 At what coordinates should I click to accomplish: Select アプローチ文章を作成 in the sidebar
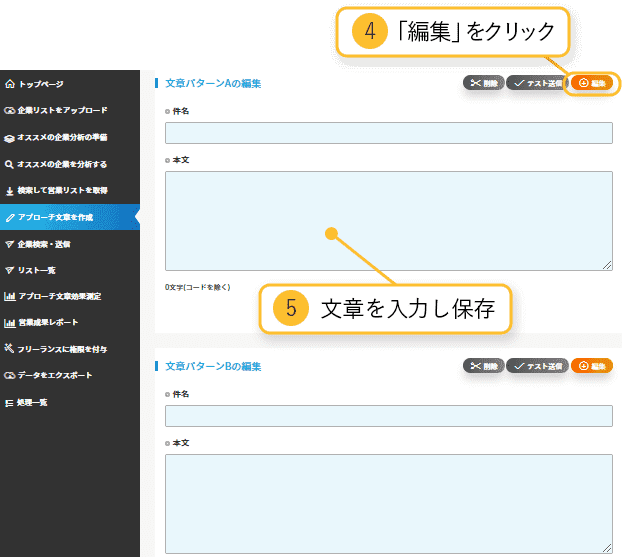[x=70, y=217]
